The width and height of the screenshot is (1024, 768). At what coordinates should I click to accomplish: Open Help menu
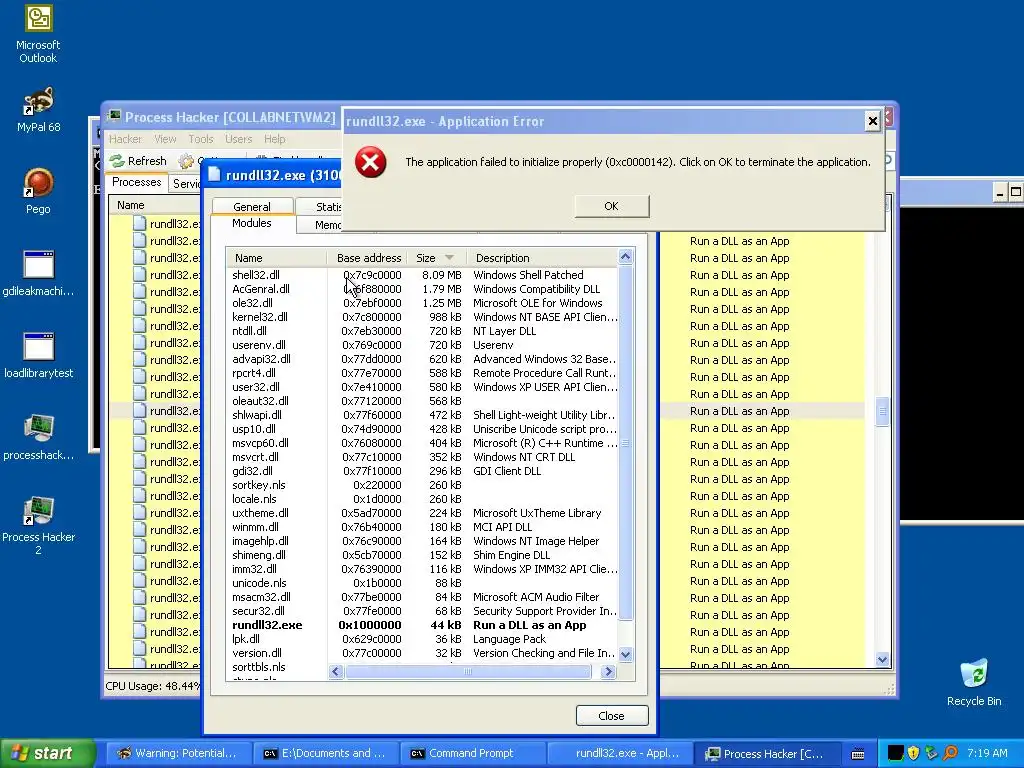pos(274,139)
